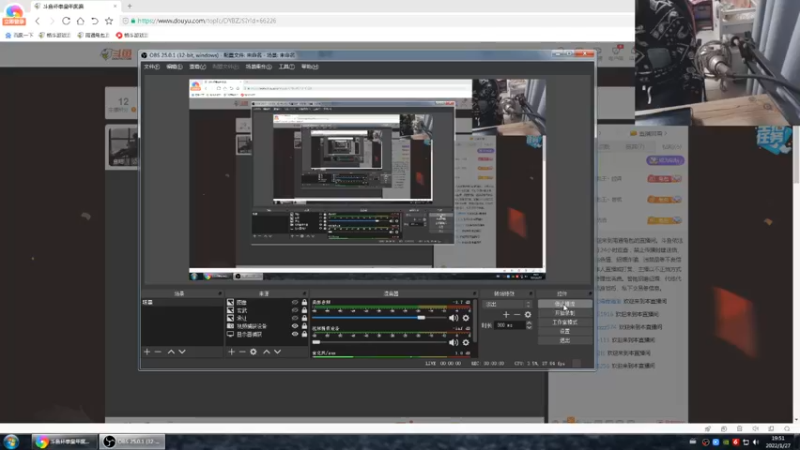Toggle visibility of 显示器捕获 source
The image size is (800, 450).
click(x=295, y=334)
